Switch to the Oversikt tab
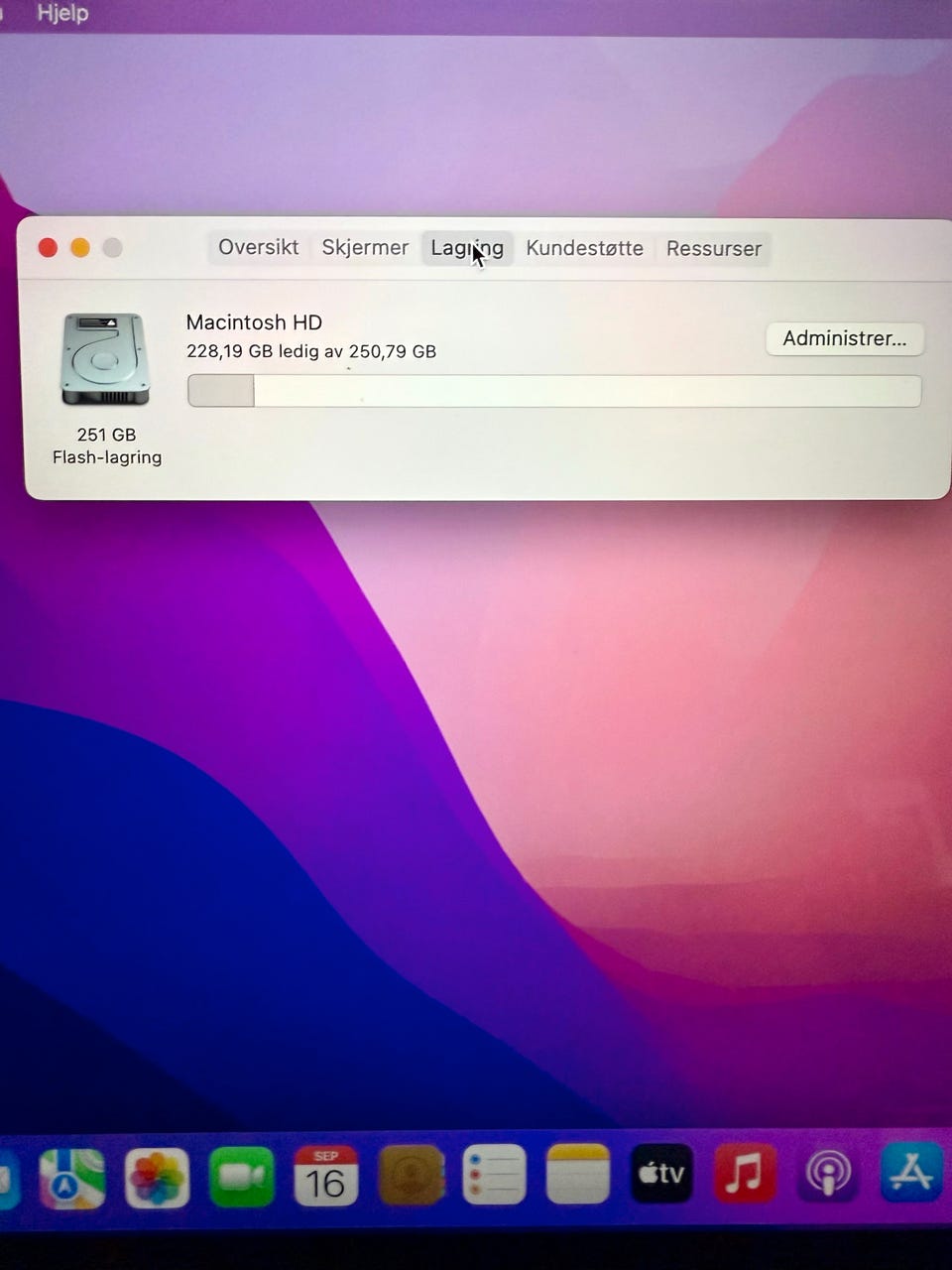The height and width of the screenshot is (1270, 952). 258,247
